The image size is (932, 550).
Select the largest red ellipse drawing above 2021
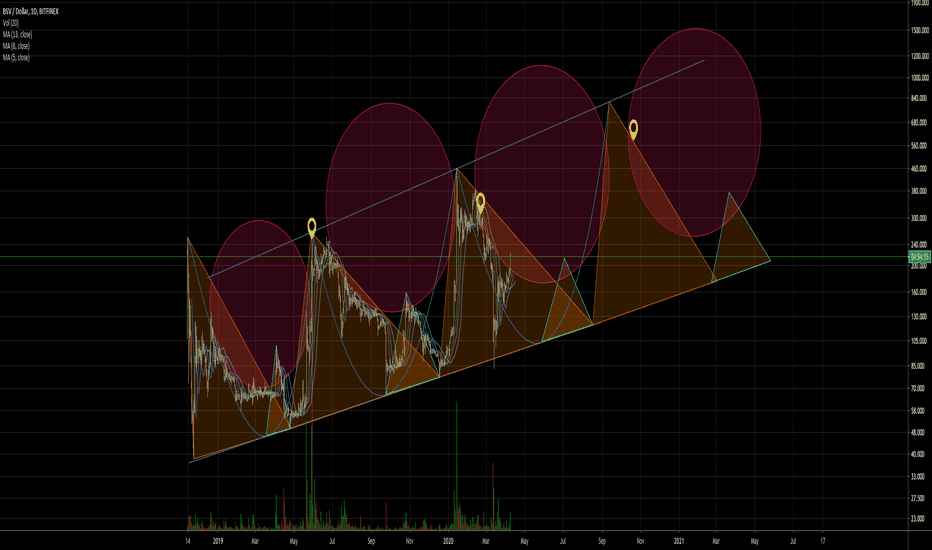tap(695, 133)
